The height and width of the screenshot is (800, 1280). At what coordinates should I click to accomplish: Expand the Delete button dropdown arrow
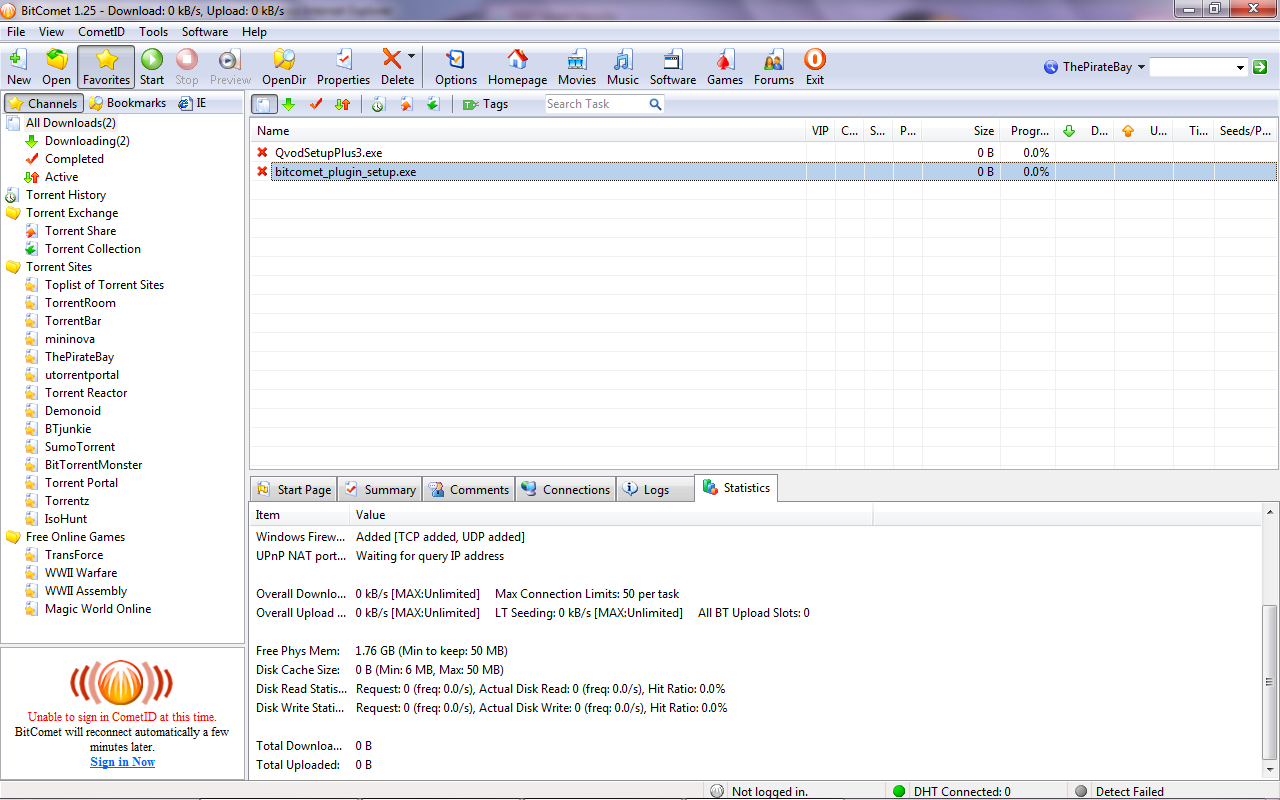coord(412,58)
